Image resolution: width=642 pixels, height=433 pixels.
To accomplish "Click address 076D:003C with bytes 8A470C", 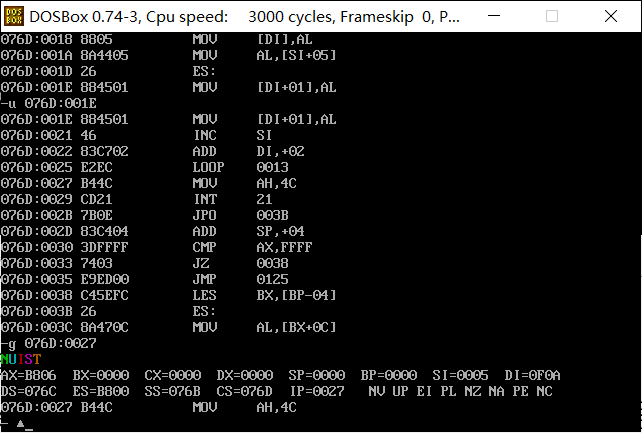I will 64,327.
